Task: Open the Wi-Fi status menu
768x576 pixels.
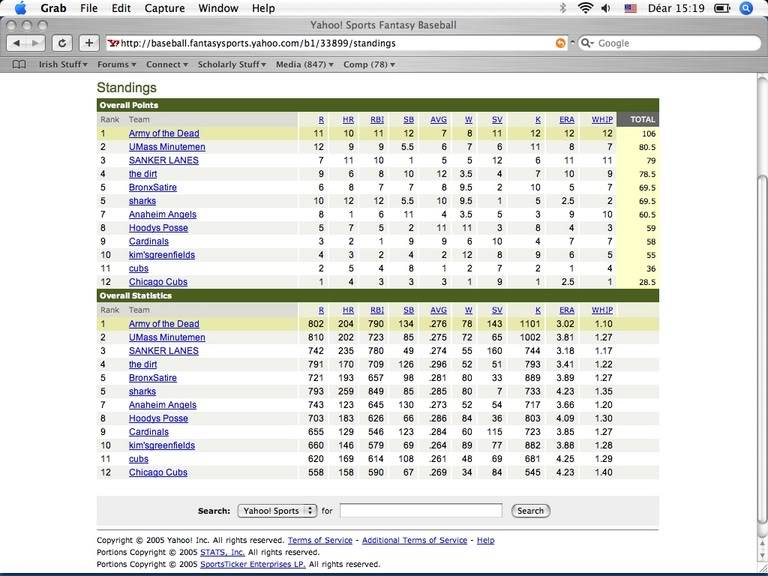Action: pos(585,8)
